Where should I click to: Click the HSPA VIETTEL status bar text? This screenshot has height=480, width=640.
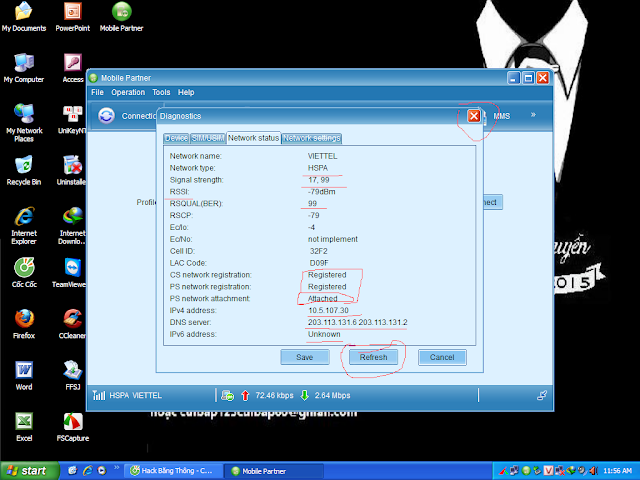(136, 395)
